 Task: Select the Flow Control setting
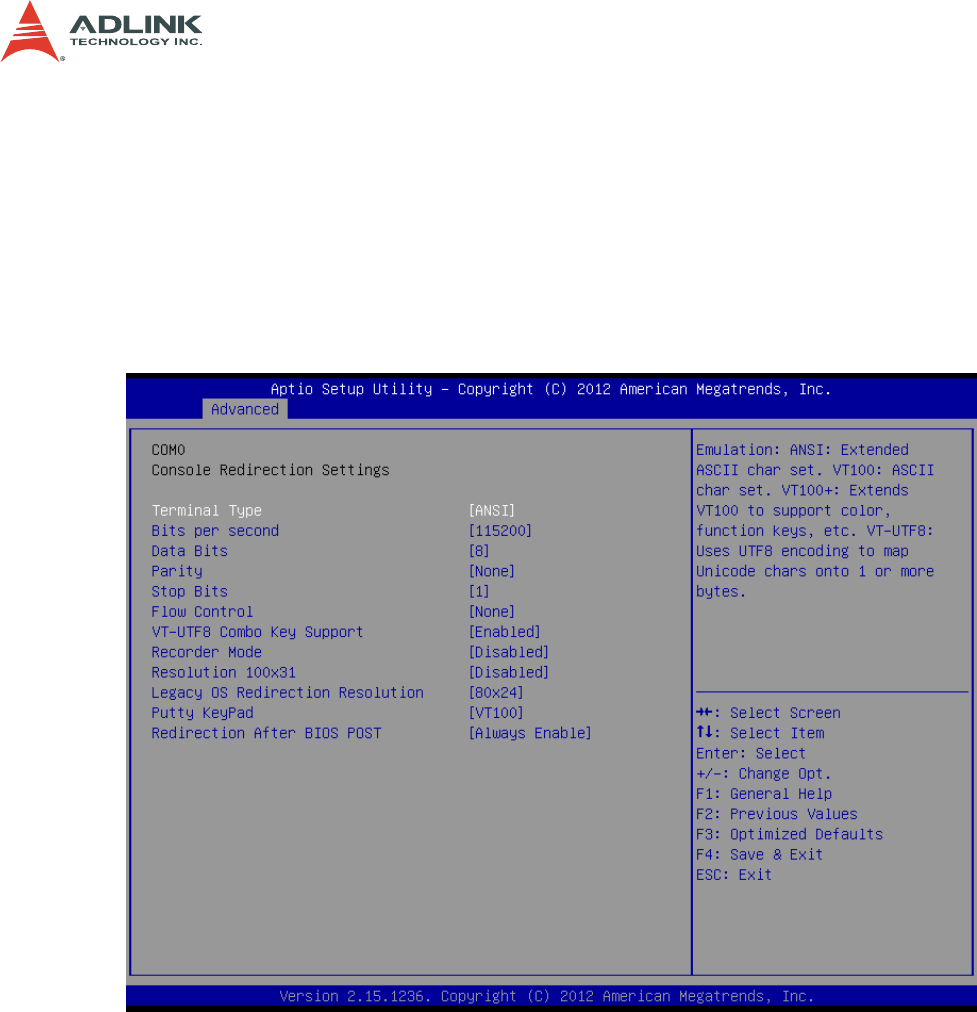202,611
